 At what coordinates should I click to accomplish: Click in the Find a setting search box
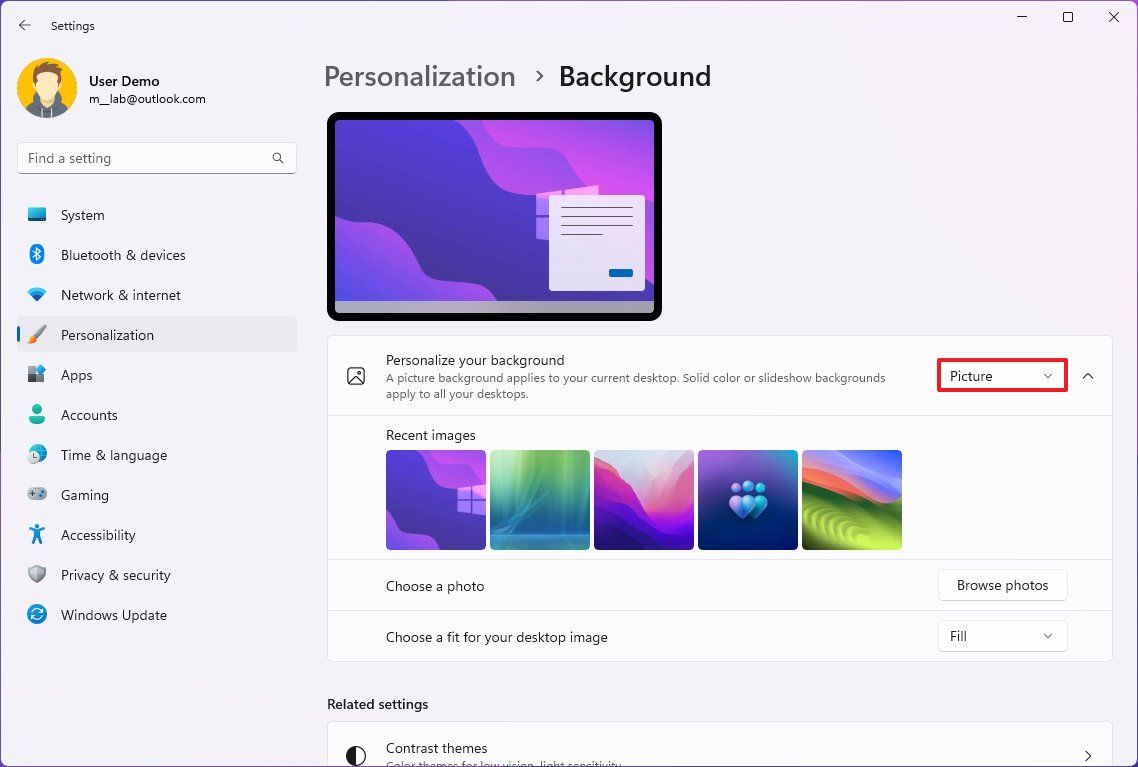pyautogui.click(x=156, y=158)
